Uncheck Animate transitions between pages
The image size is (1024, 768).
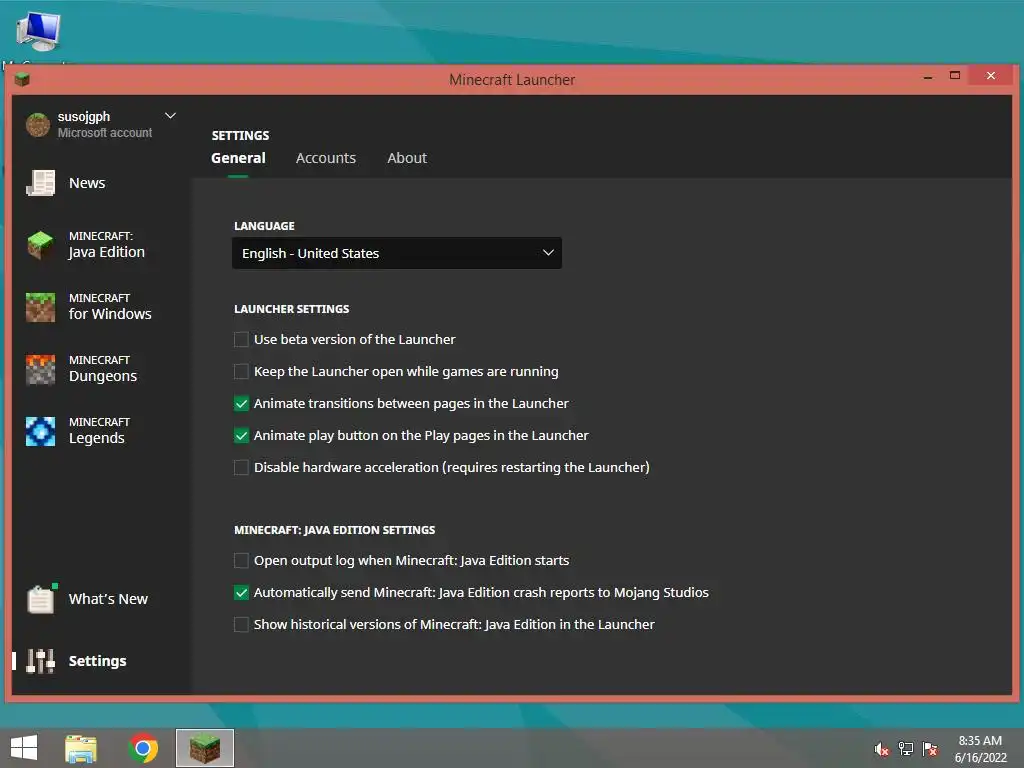click(x=241, y=404)
